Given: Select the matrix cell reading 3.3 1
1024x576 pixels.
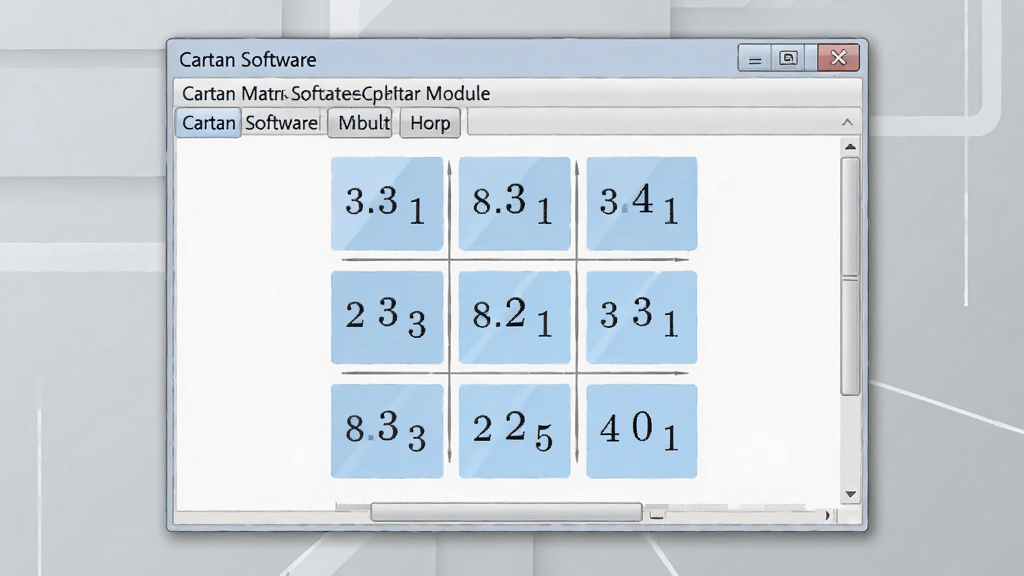Looking at the screenshot, I should click(x=387, y=203).
